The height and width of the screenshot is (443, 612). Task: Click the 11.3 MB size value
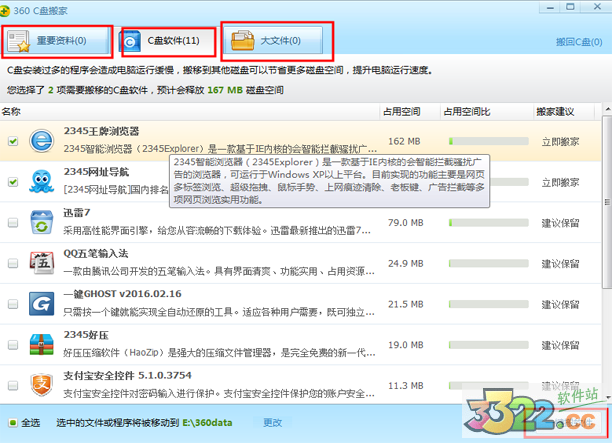coord(406,386)
